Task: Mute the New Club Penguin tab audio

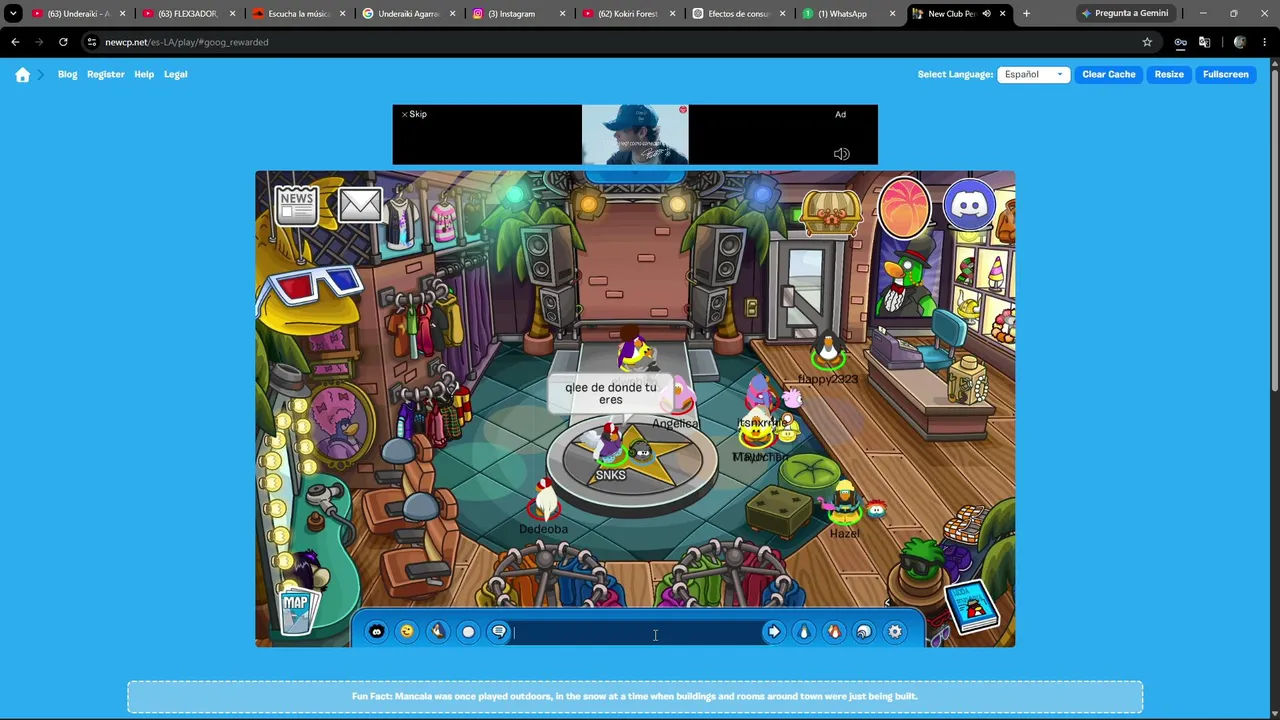Action: pyautogui.click(x=986, y=14)
